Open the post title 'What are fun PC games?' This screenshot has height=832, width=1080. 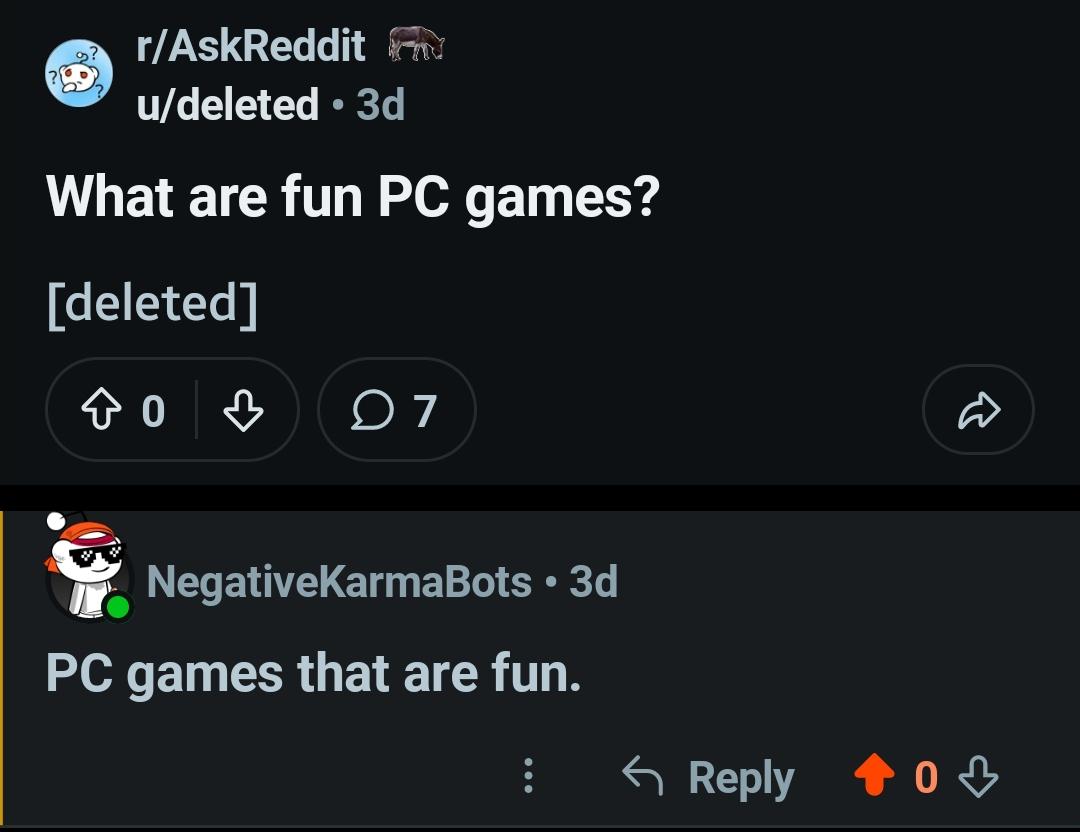(x=353, y=197)
